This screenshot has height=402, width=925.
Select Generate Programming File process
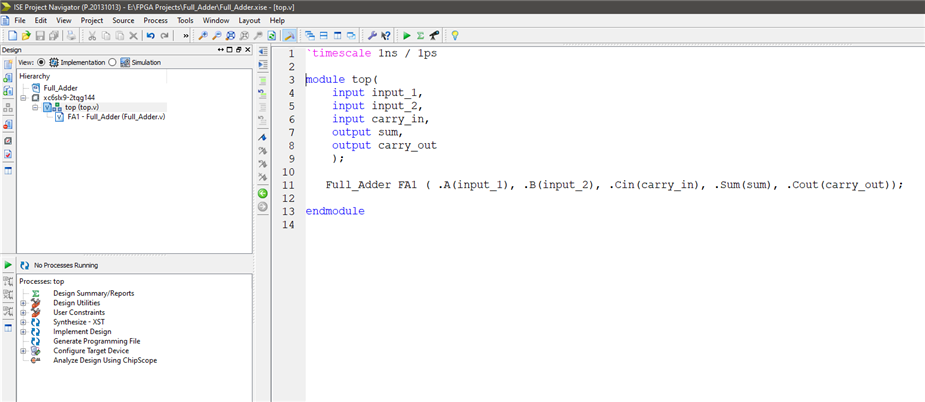point(96,341)
